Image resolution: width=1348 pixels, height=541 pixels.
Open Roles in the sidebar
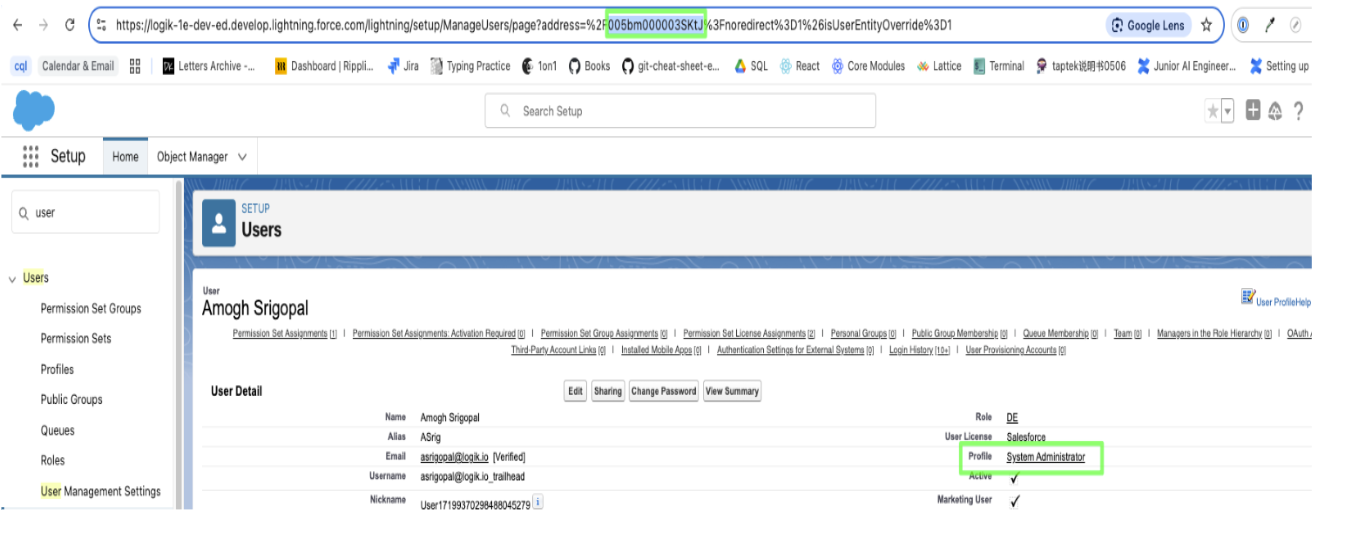click(52, 460)
